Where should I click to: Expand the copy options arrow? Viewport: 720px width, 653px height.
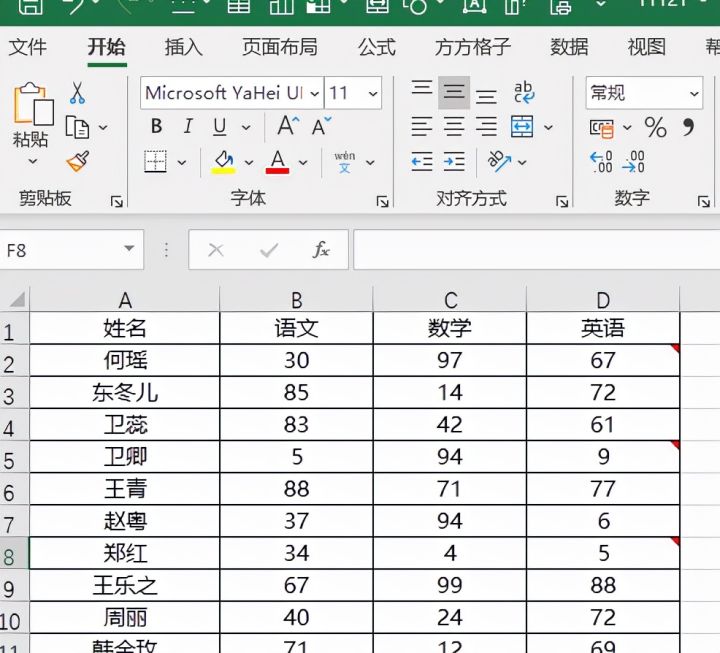tap(103, 127)
